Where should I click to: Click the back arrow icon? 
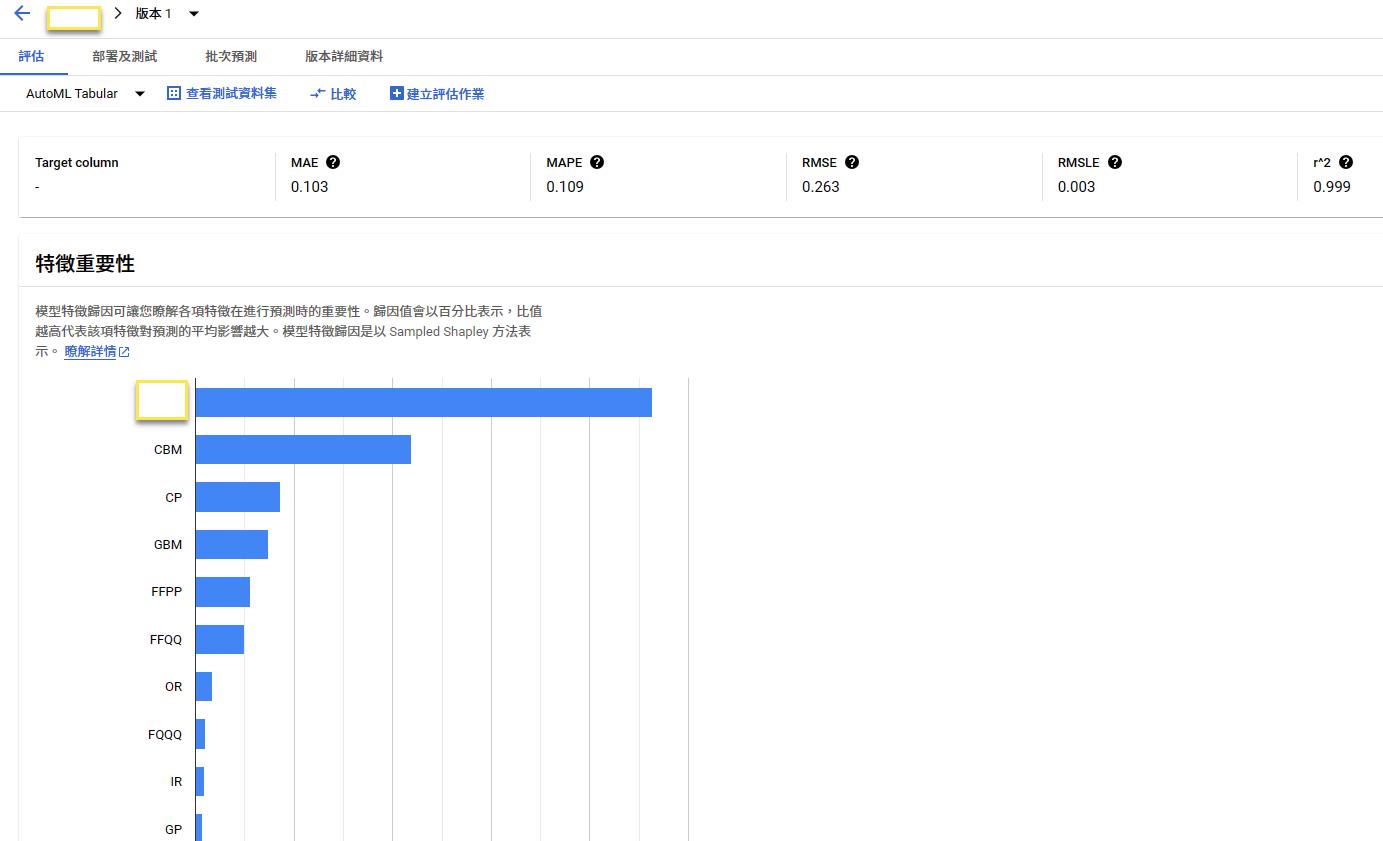point(22,14)
